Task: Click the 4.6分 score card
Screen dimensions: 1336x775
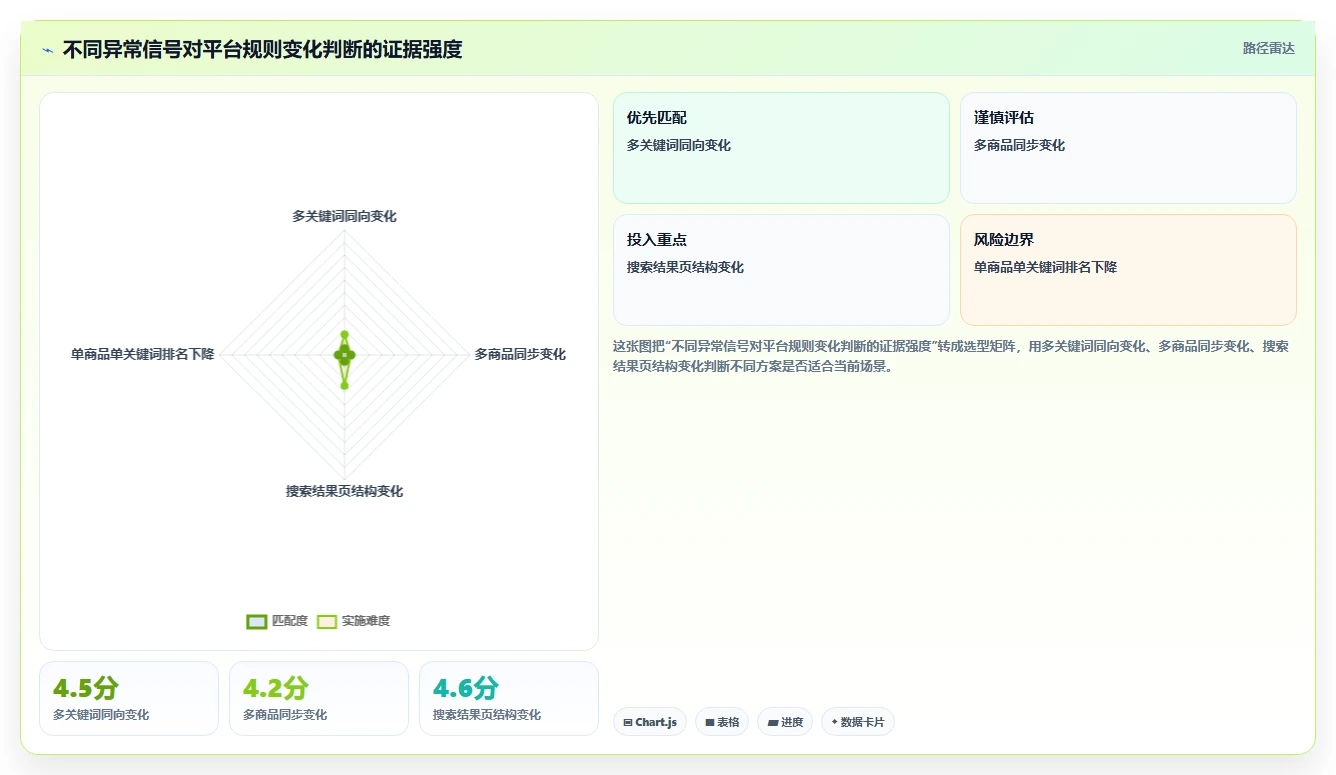Action: click(509, 698)
